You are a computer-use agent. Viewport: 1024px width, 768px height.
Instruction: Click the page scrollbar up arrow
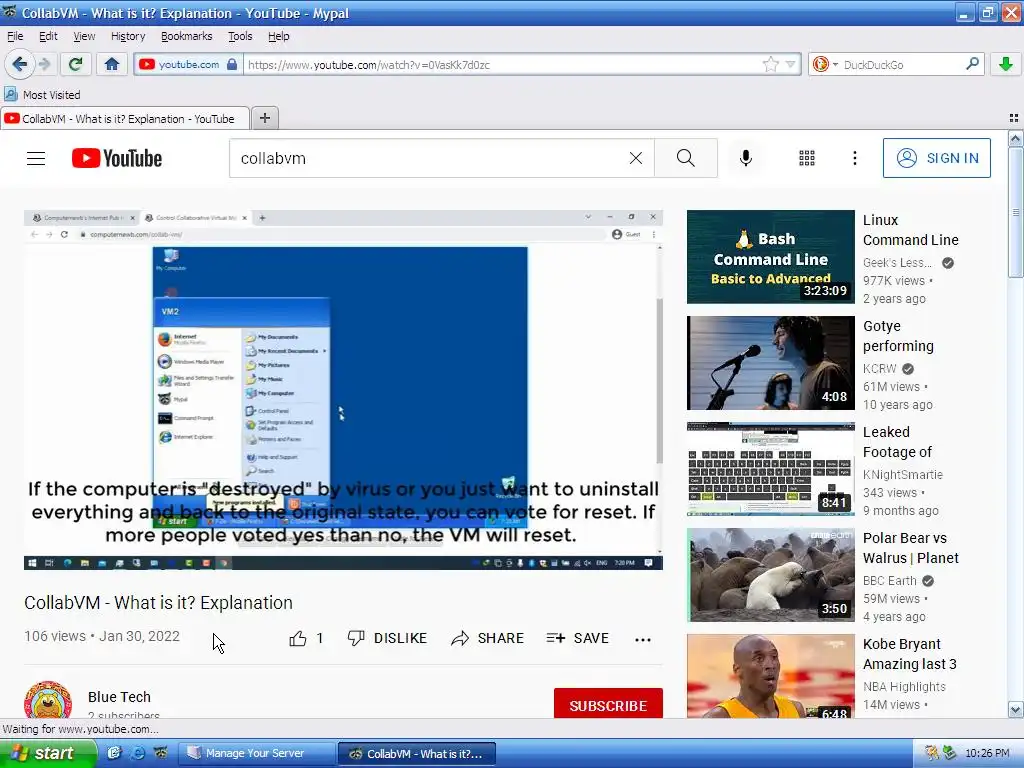tap(1015, 138)
